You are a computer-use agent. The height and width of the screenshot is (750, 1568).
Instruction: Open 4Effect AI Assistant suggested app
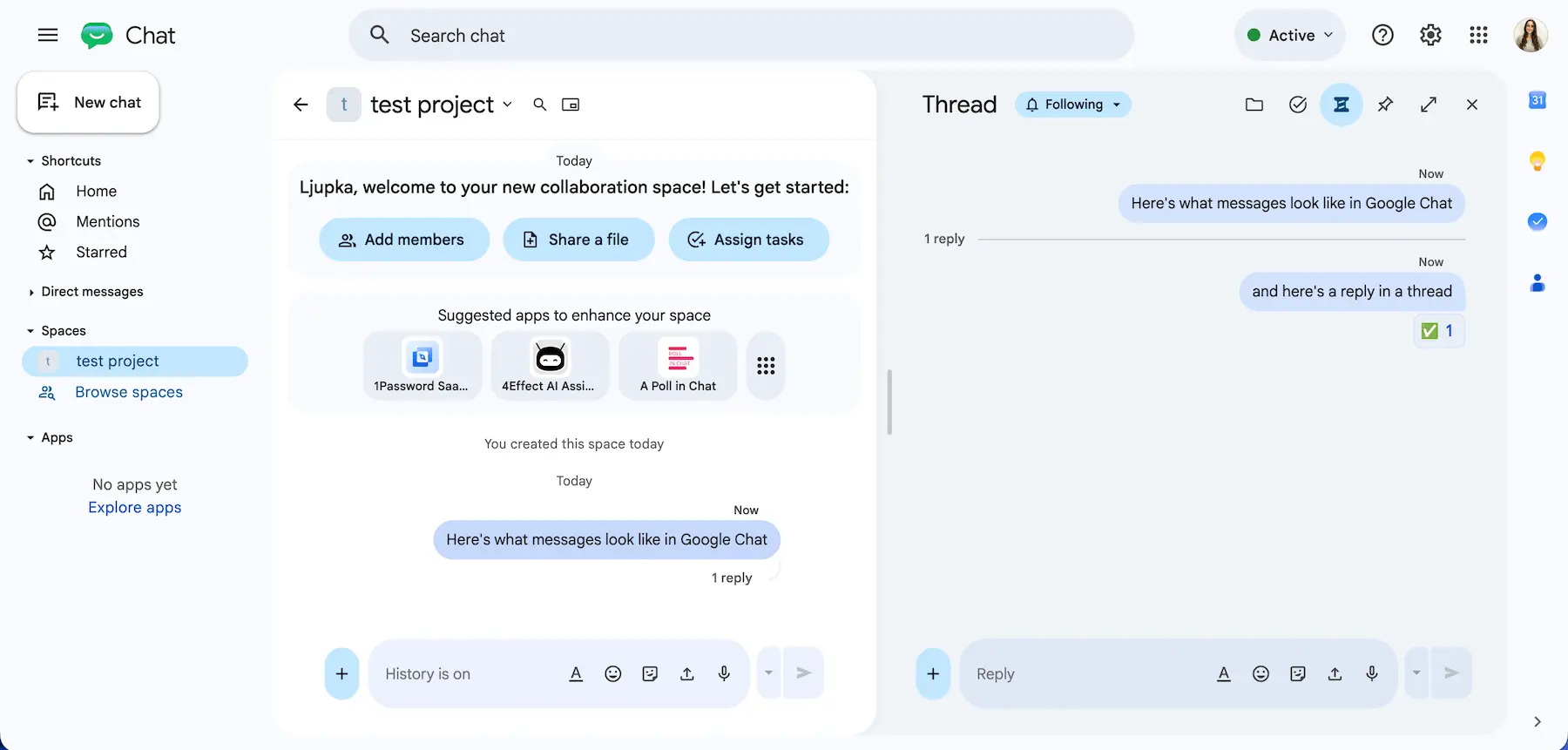[550, 366]
